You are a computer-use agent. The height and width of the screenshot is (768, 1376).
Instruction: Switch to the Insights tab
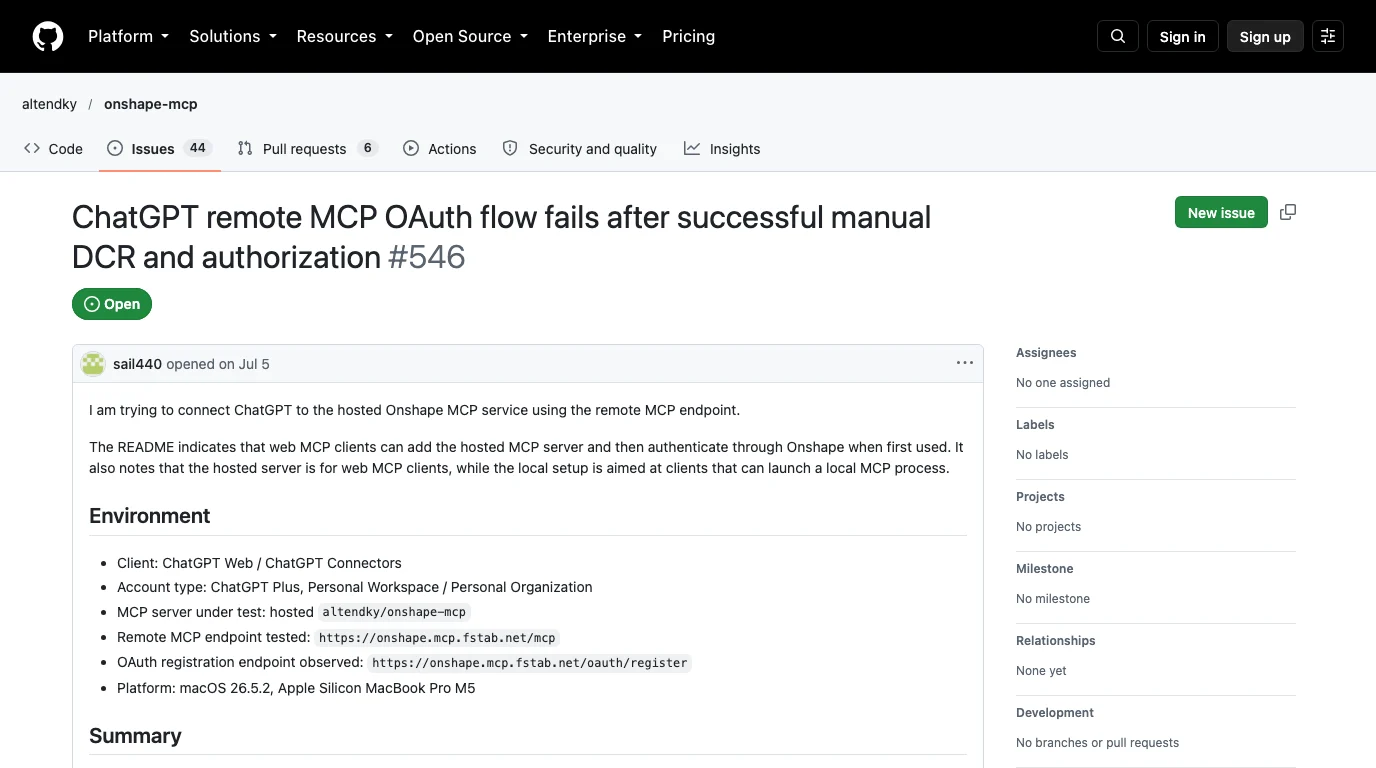tap(722, 149)
